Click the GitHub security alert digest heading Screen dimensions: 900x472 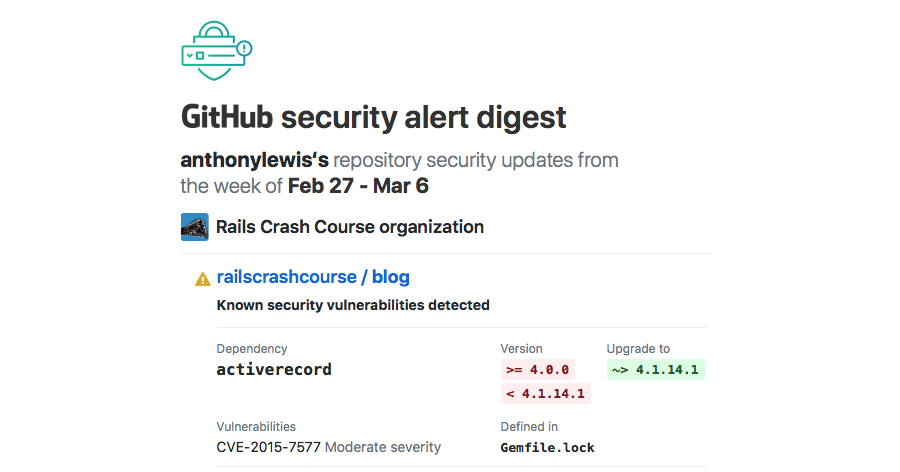tap(373, 117)
